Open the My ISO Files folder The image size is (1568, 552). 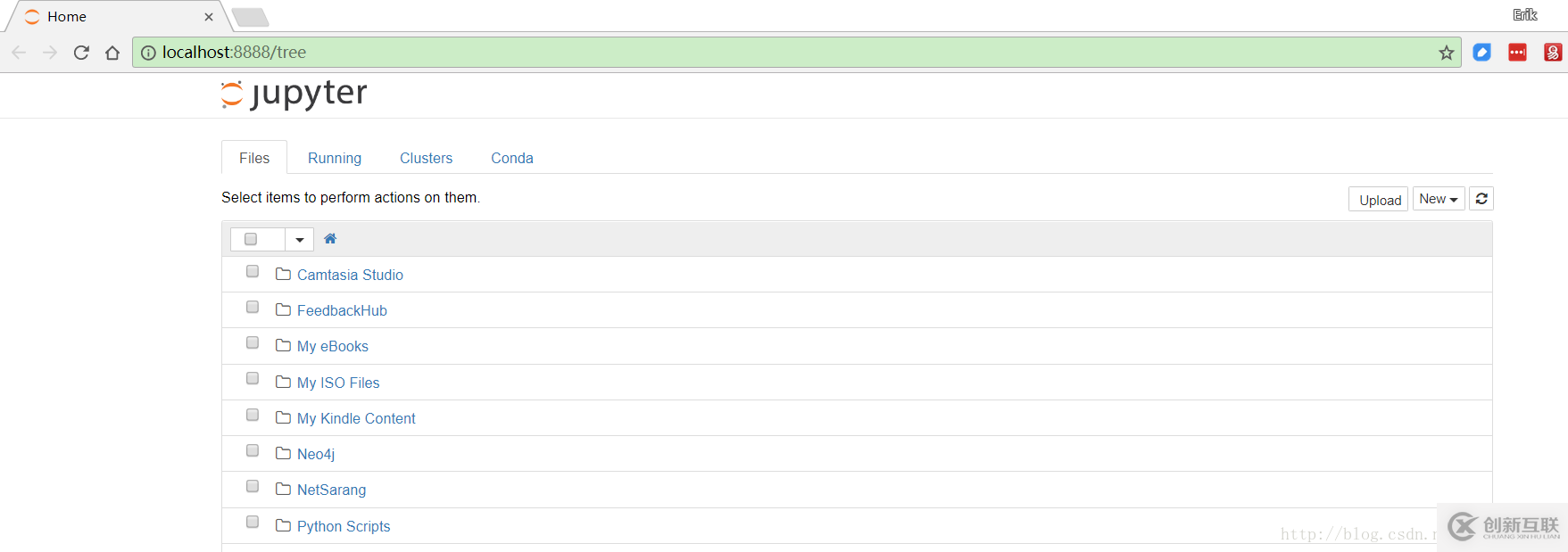338,383
